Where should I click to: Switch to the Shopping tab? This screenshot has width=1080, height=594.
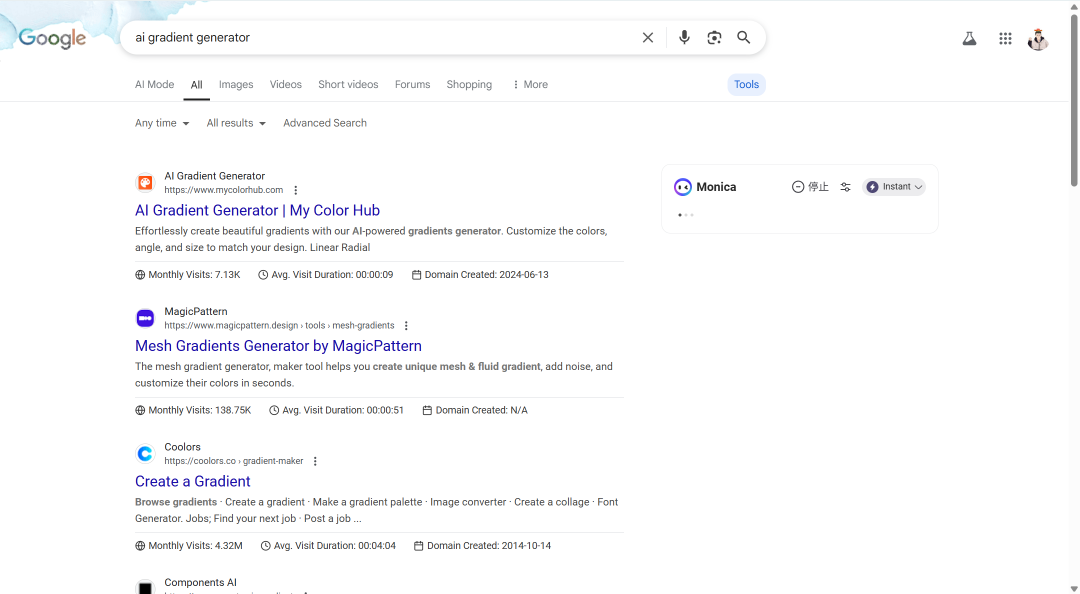[469, 84]
